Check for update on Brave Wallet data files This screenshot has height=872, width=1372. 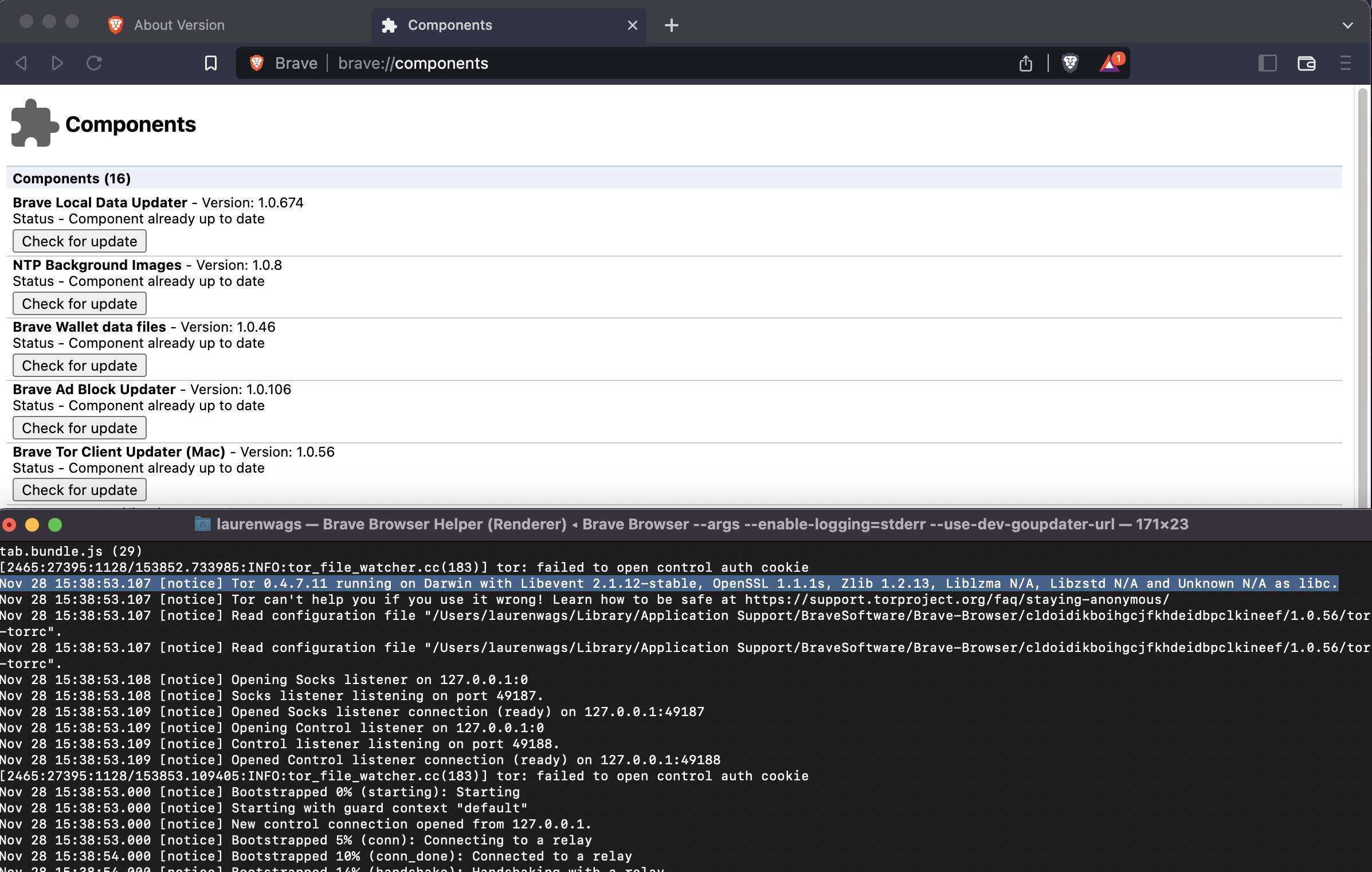tap(79, 365)
